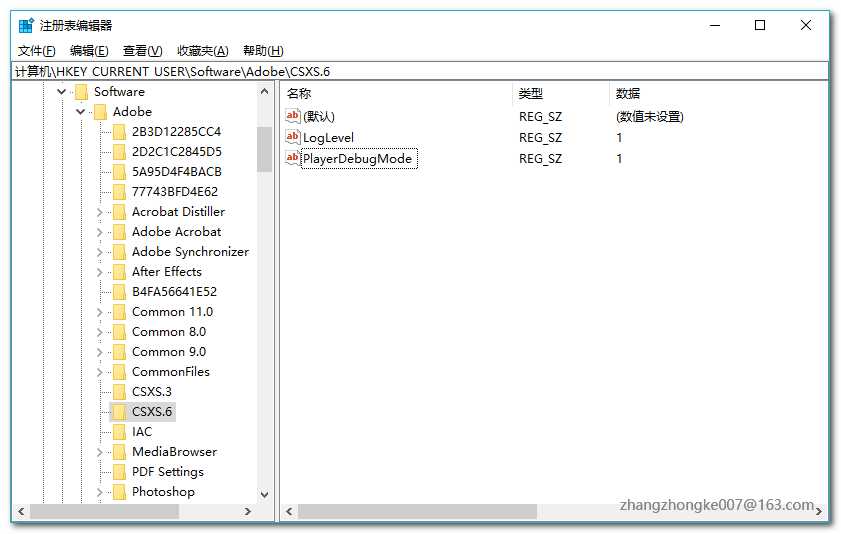This screenshot has width=841, height=534.
Task: Expand the Common 8.0 key
Action: click(99, 332)
